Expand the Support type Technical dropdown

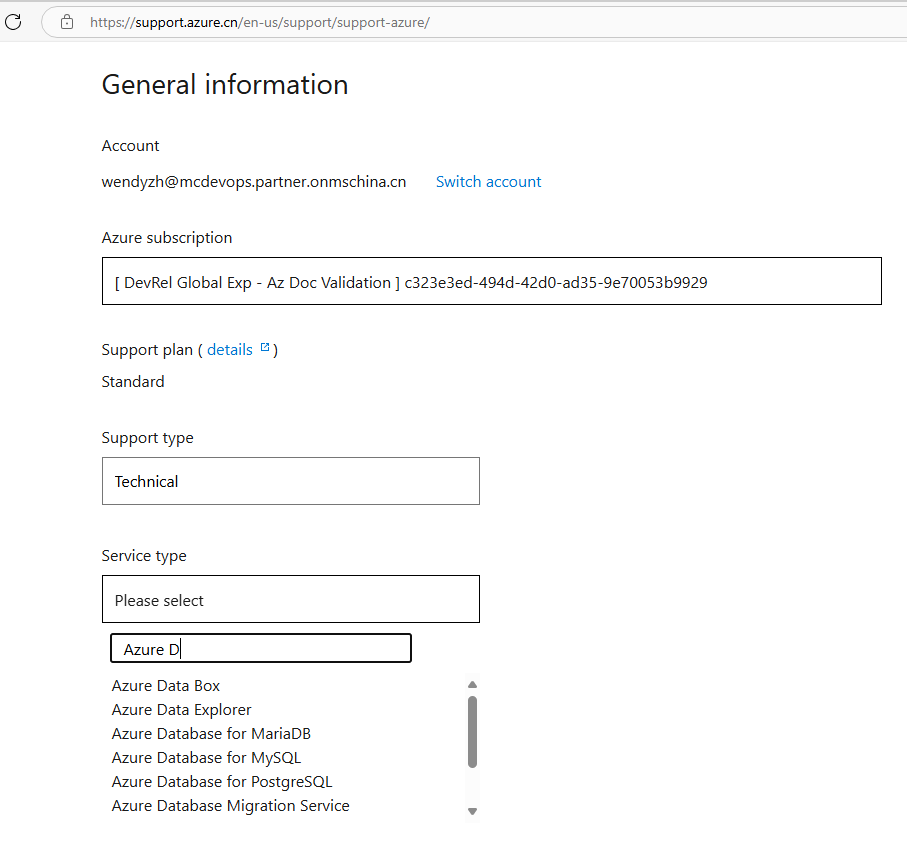[x=290, y=481]
